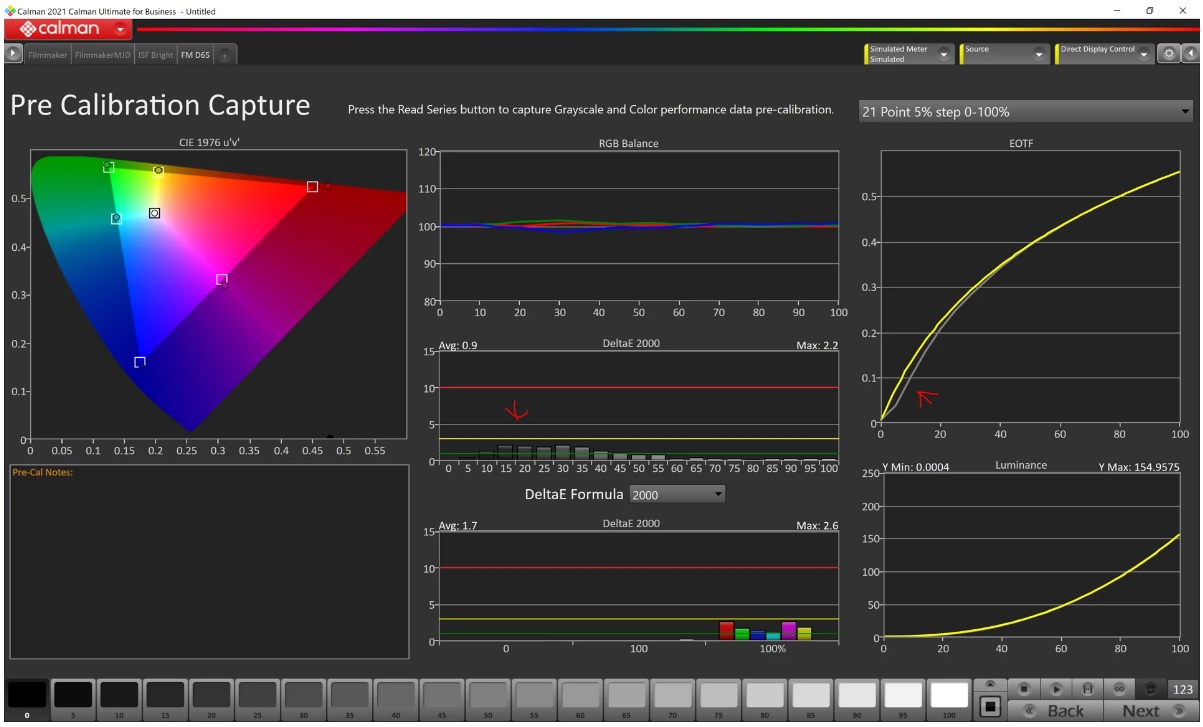Select the 45% grayscale patch
Screen dimensions: 1203x727
click(442, 698)
